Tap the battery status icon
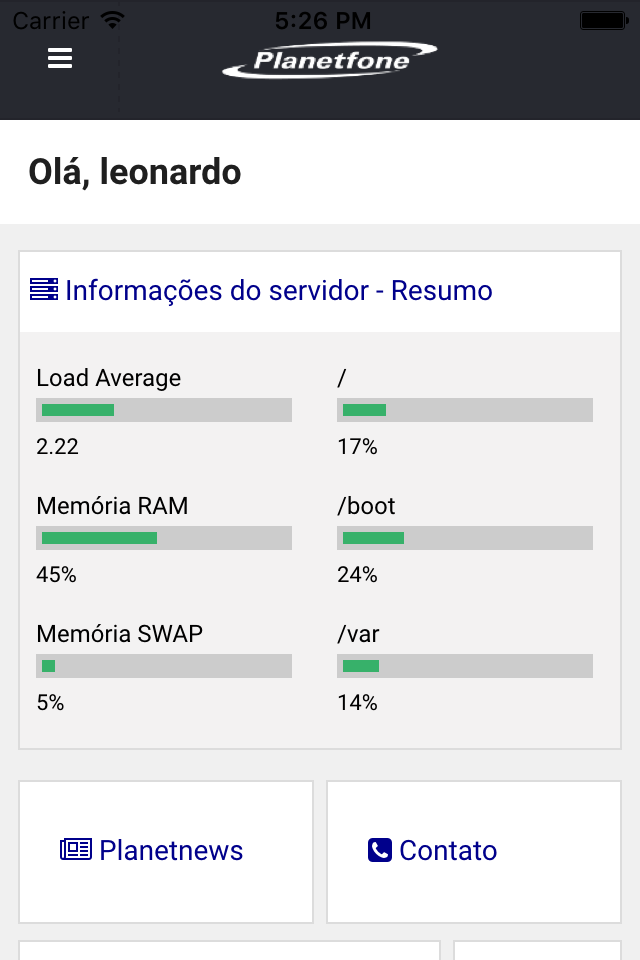This screenshot has height=960, width=640. (604, 21)
